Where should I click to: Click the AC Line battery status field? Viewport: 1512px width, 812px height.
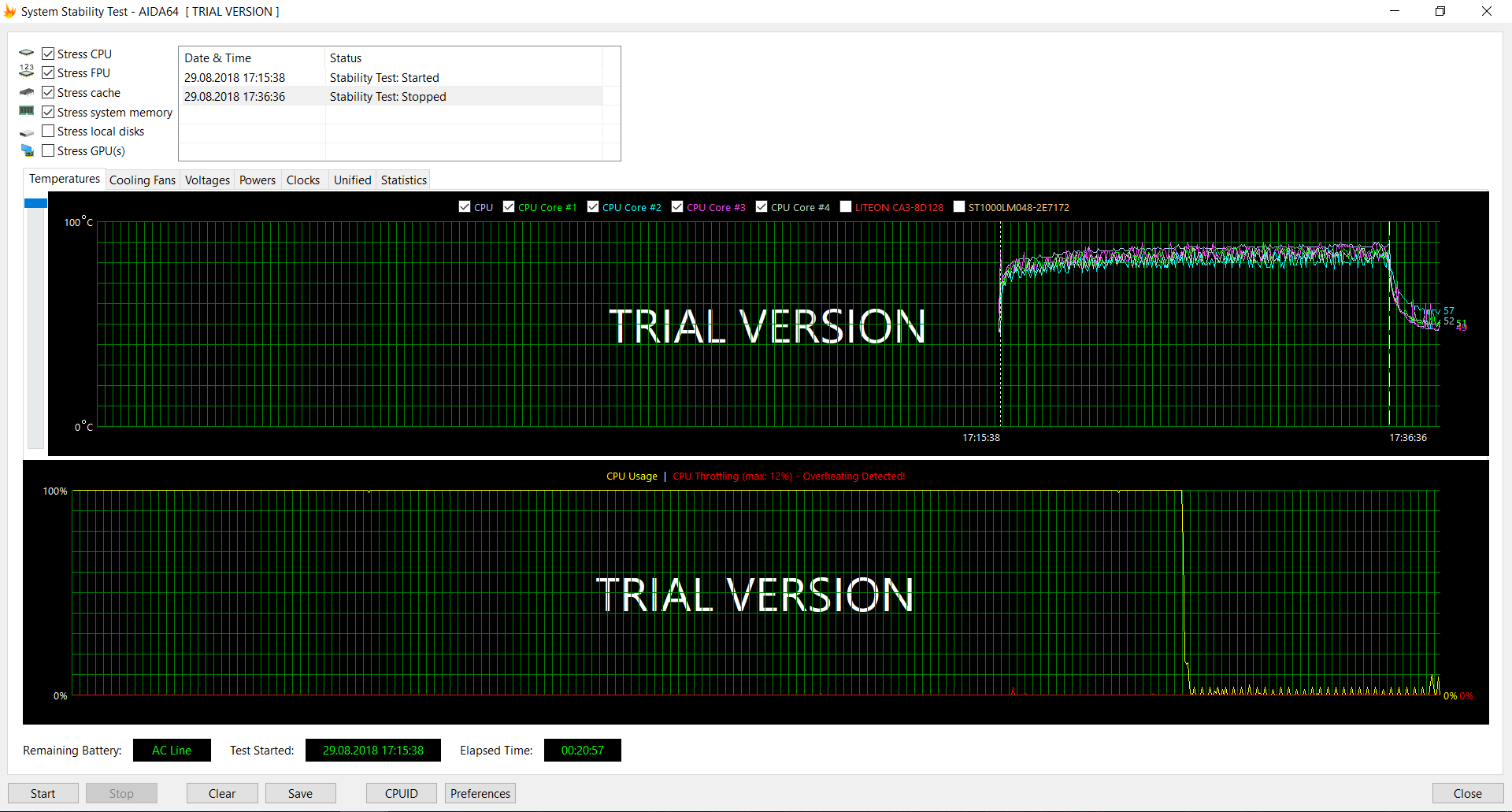pos(172,750)
